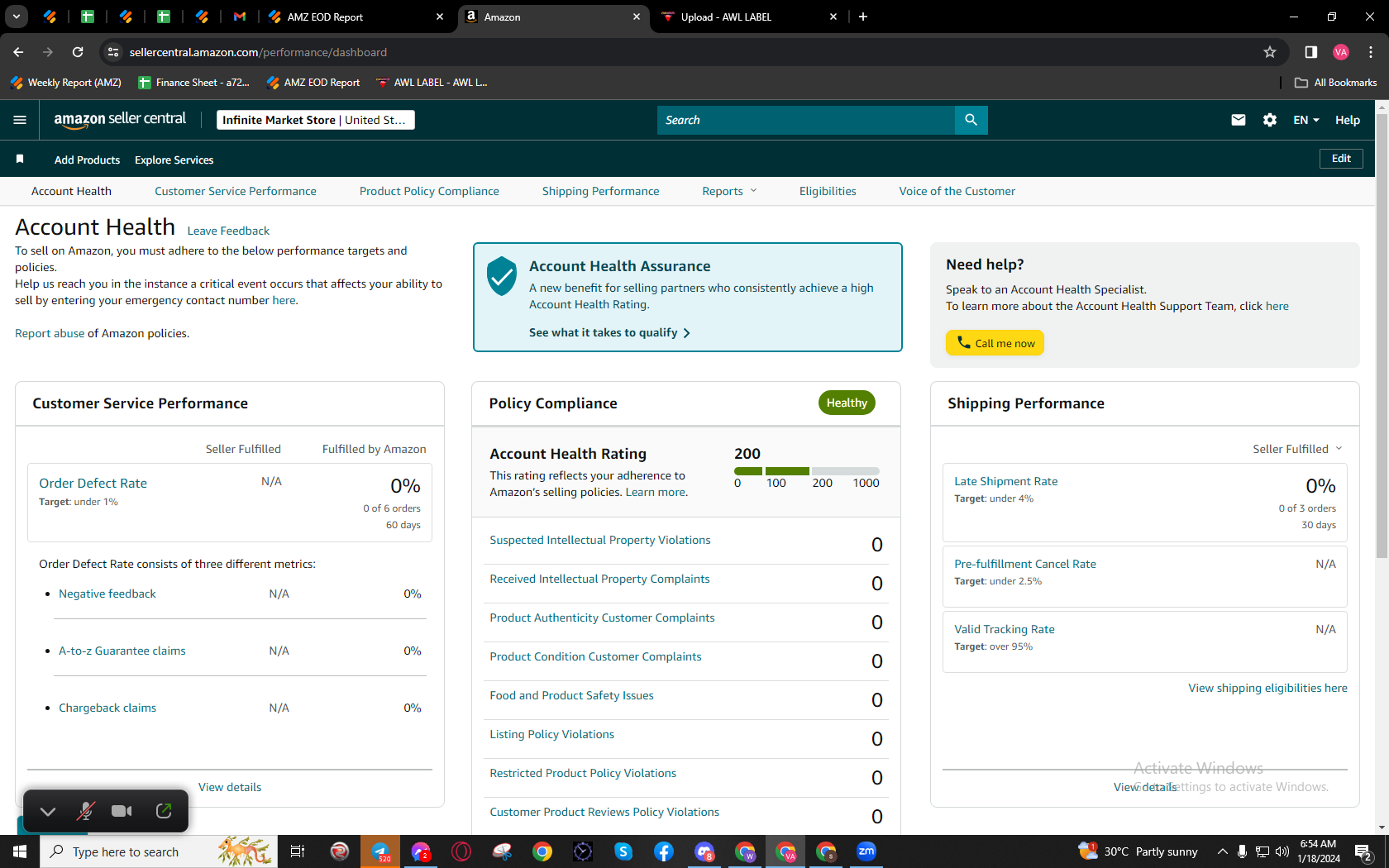Open the Order Defect Rate link
1389x868 pixels.
click(93, 483)
